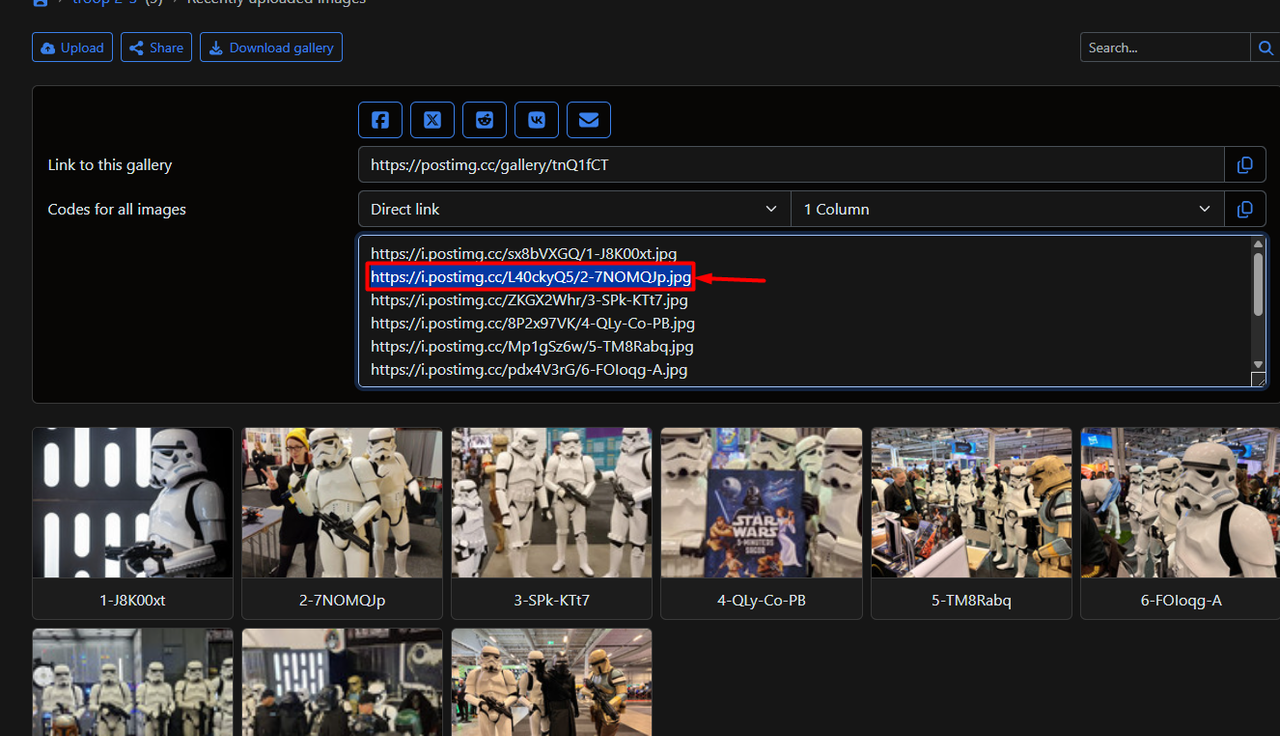Click the 1-J8K00xt caption
The height and width of the screenshot is (736, 1280).
[133, 600]
